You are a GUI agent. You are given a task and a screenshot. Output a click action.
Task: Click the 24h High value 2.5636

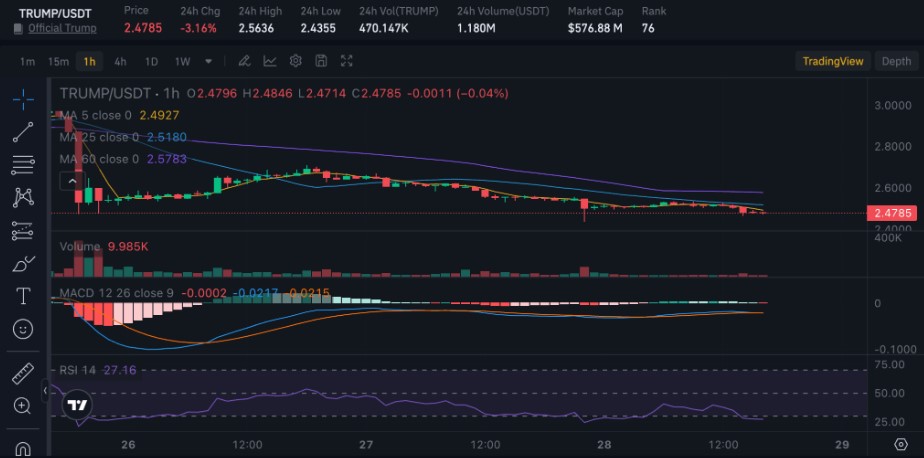point(256,28)
